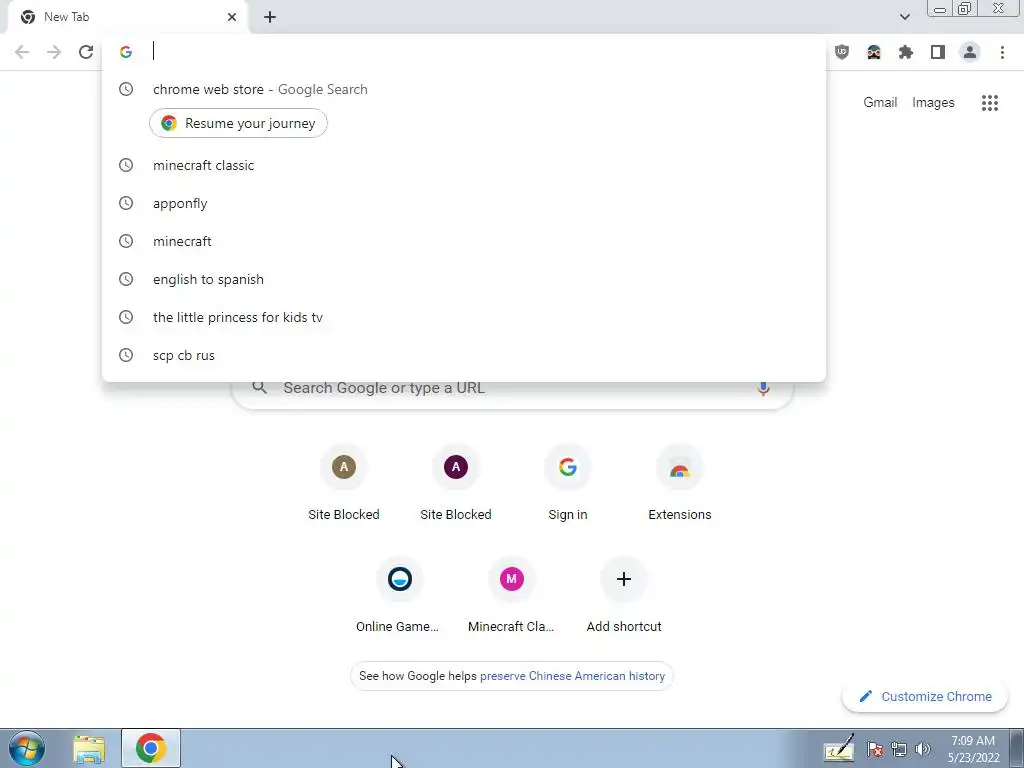Select 'scp cb rus' suggestion
This screenshot has width=1024, height=768.
(464, 355)
